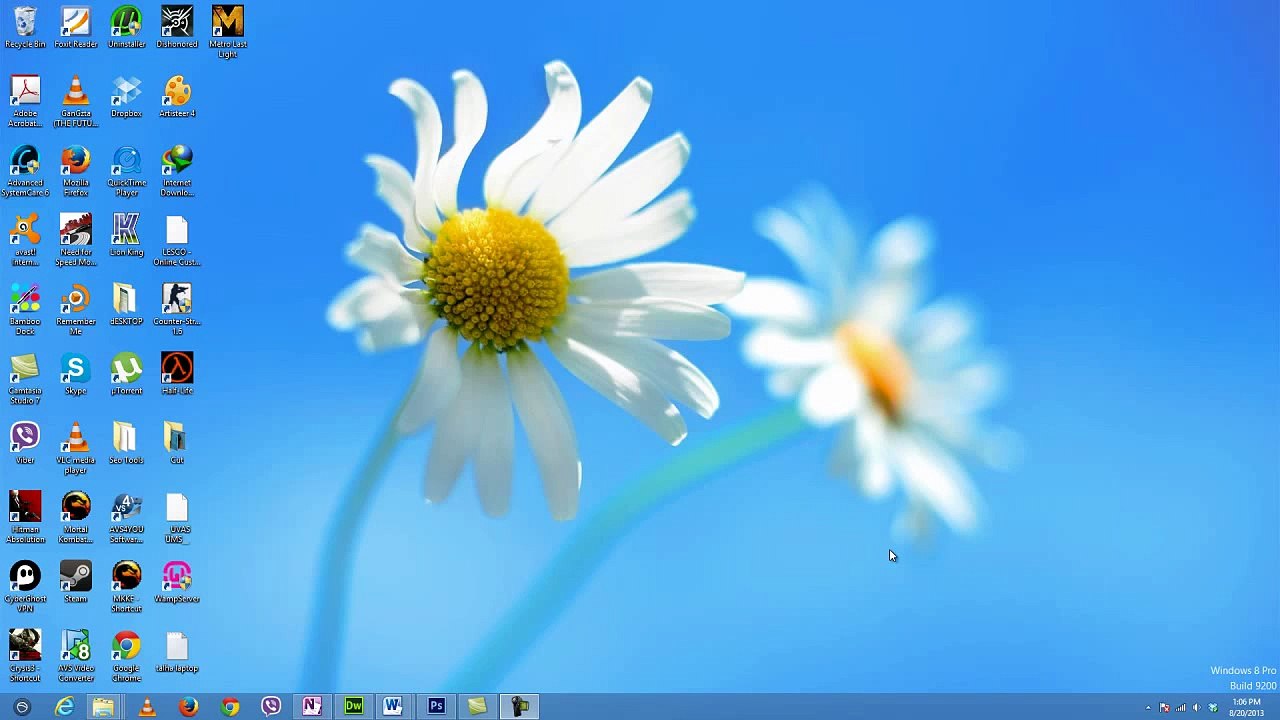Screen dimensions: 1280x720
Task: Select the Half-Life desktop shortcut
Action: pos(177,375)
